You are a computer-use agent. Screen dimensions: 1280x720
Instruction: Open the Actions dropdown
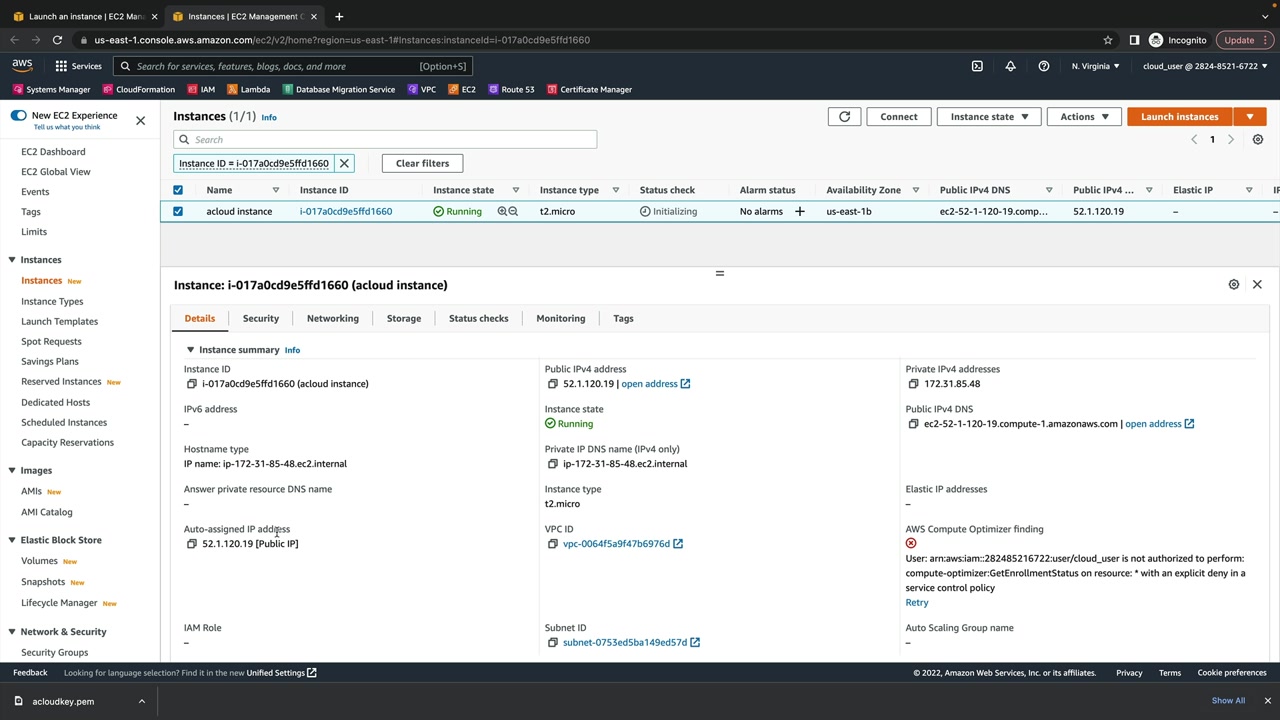tap(1084, 117)
